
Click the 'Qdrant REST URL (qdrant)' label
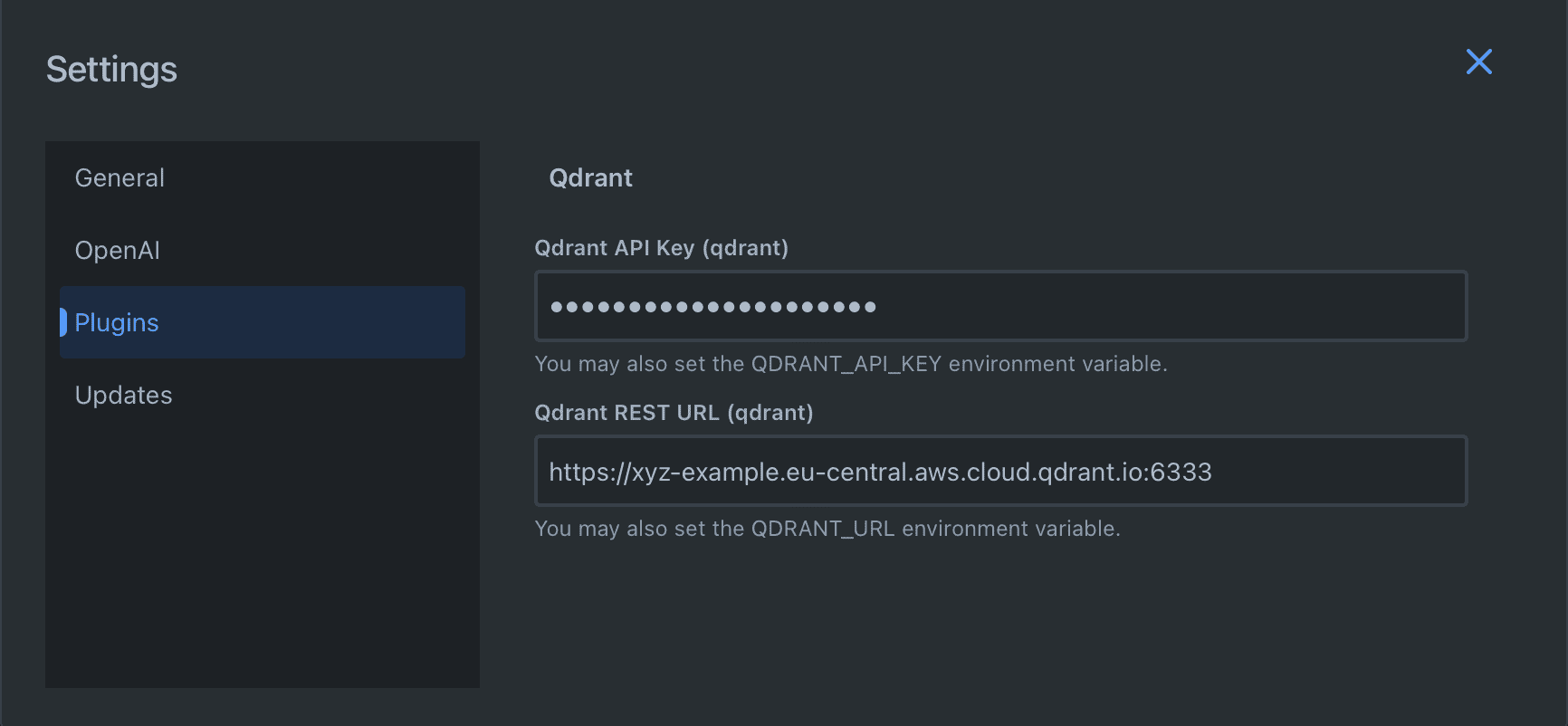coord(674,413)
